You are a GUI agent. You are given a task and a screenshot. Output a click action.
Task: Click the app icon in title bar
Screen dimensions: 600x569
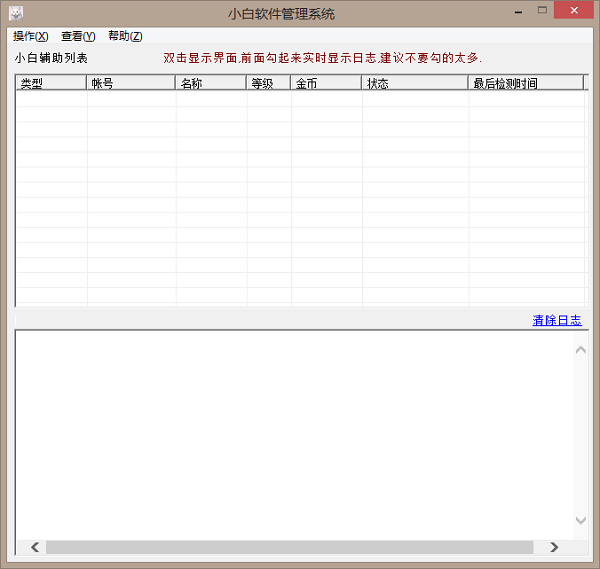16,13
